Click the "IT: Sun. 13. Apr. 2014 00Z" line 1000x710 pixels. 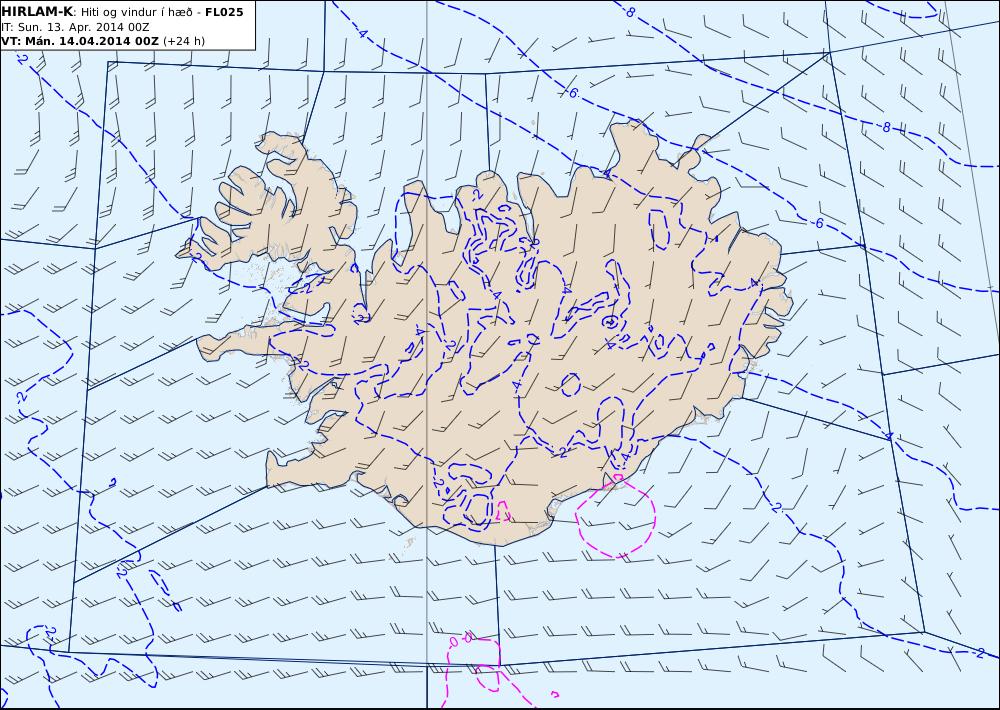(75, 27)
